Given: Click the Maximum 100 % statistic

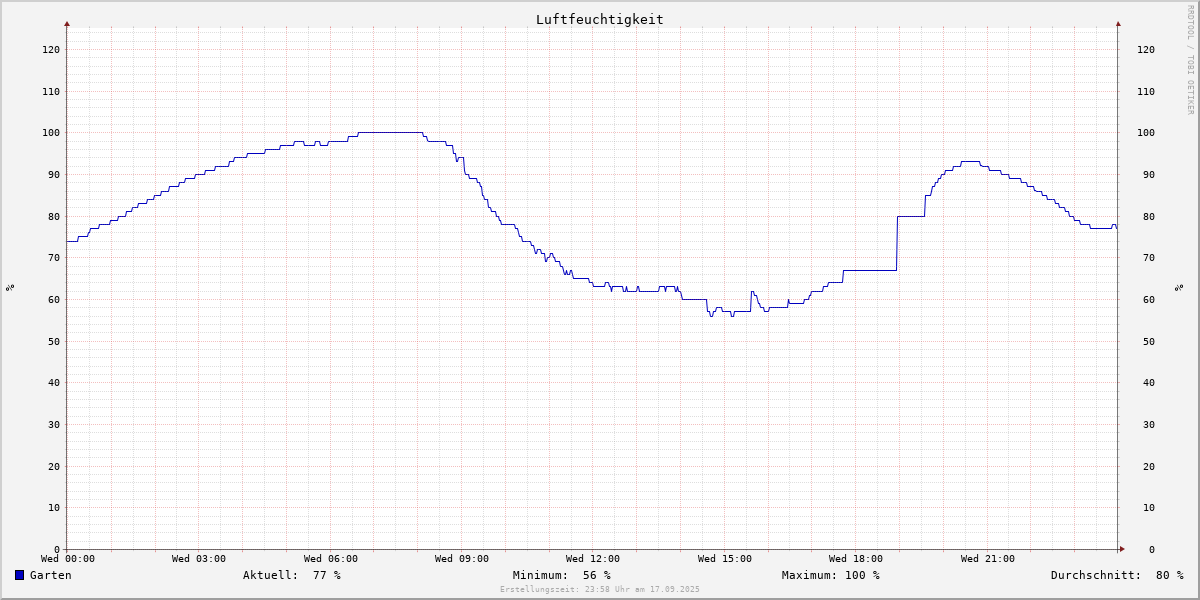Looking at the screenshot, I should point(830,575).
